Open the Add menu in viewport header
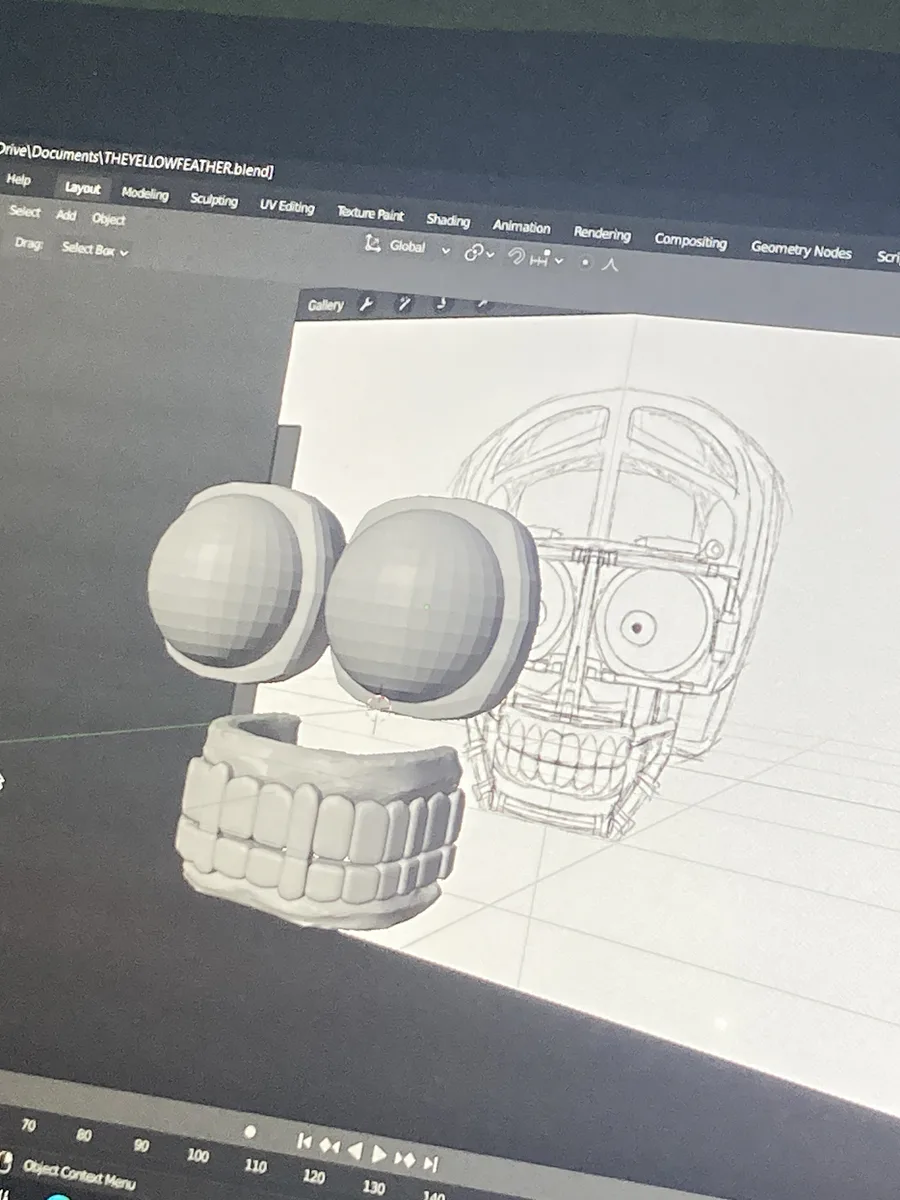 pos(66,215)
